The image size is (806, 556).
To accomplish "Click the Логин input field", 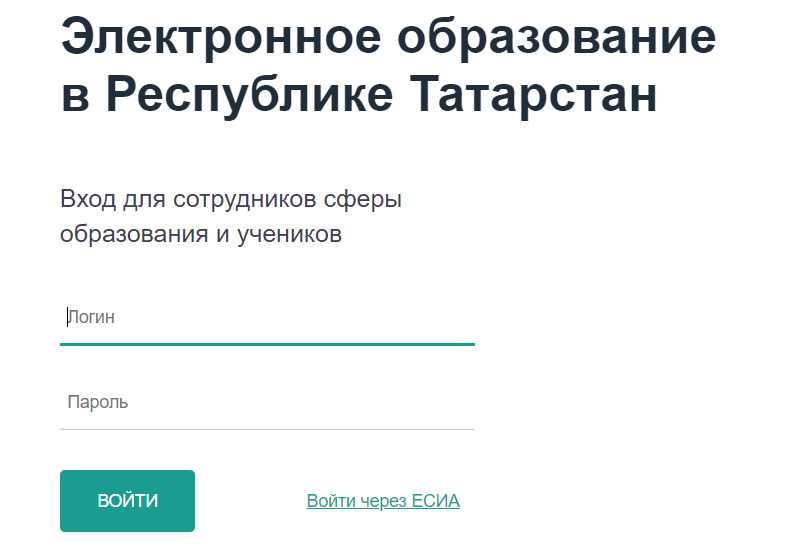I will click(x=267, y=318).
